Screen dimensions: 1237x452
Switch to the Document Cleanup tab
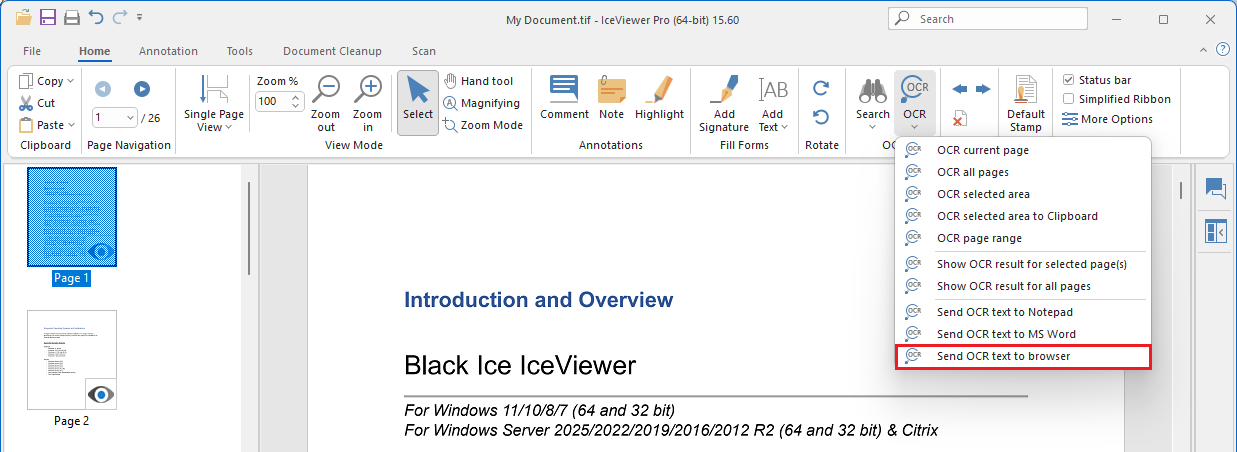pos(332,51)
